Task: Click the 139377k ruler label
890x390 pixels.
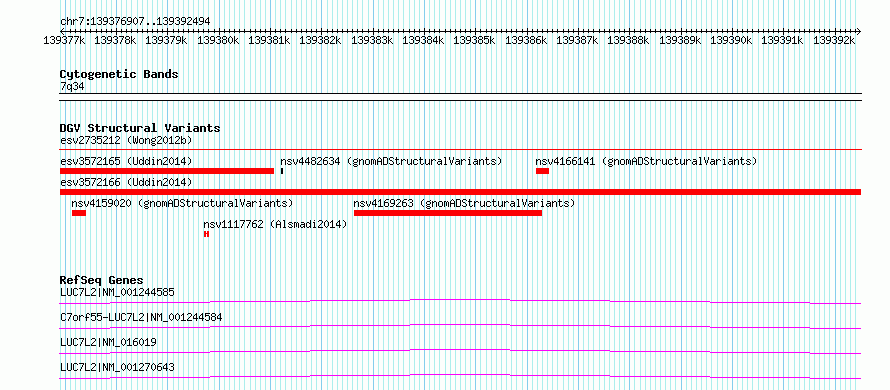Action: (65, 40)
